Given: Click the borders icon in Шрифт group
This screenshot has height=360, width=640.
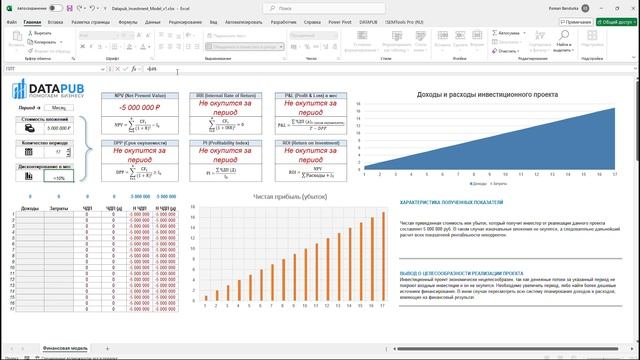Looking at the screenshot, I should 115,47.
